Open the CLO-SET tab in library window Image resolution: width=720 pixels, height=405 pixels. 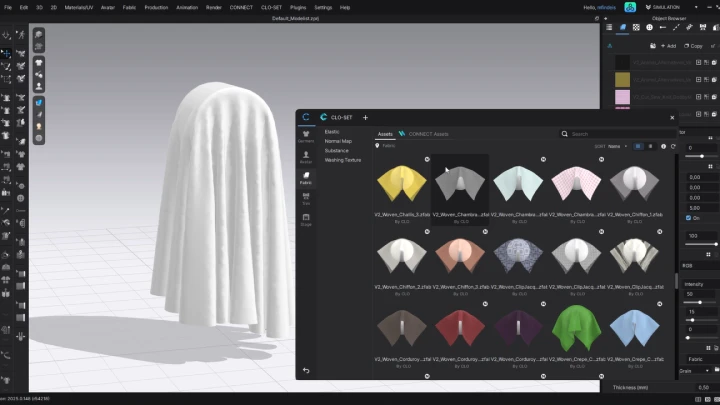(337, 118)
